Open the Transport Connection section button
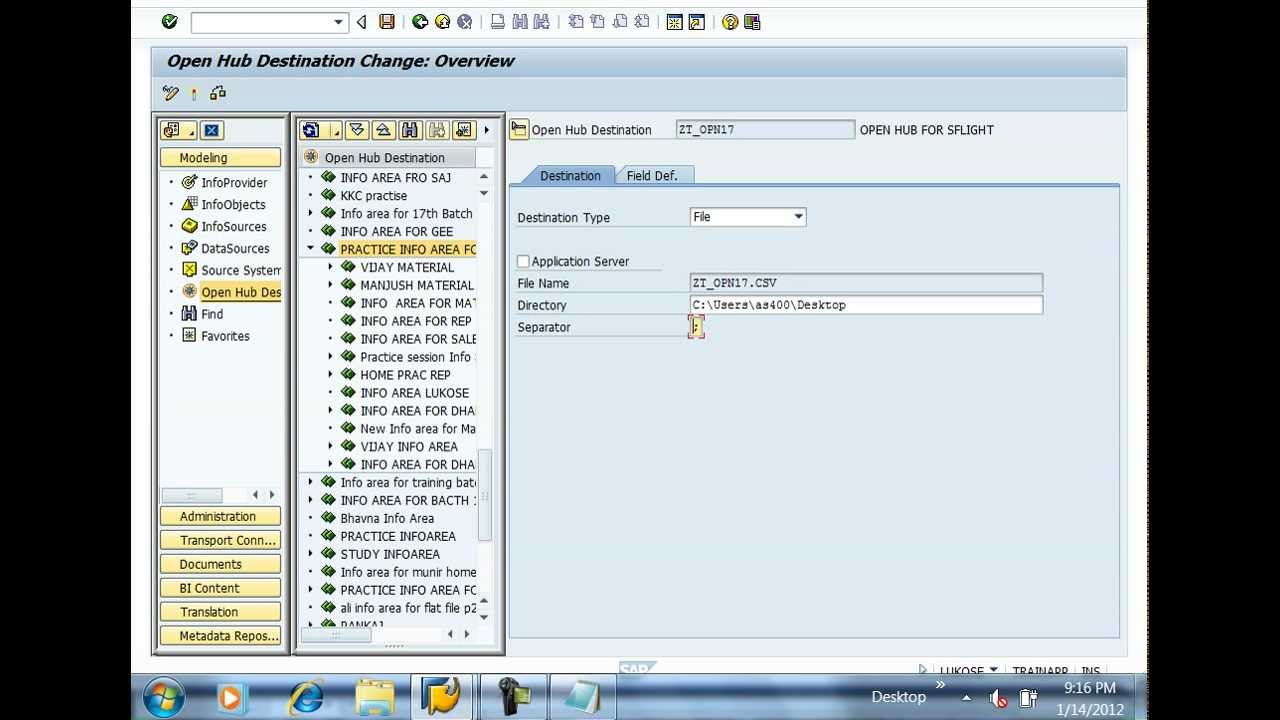1280x720 pixels. (x=220, y=540)
